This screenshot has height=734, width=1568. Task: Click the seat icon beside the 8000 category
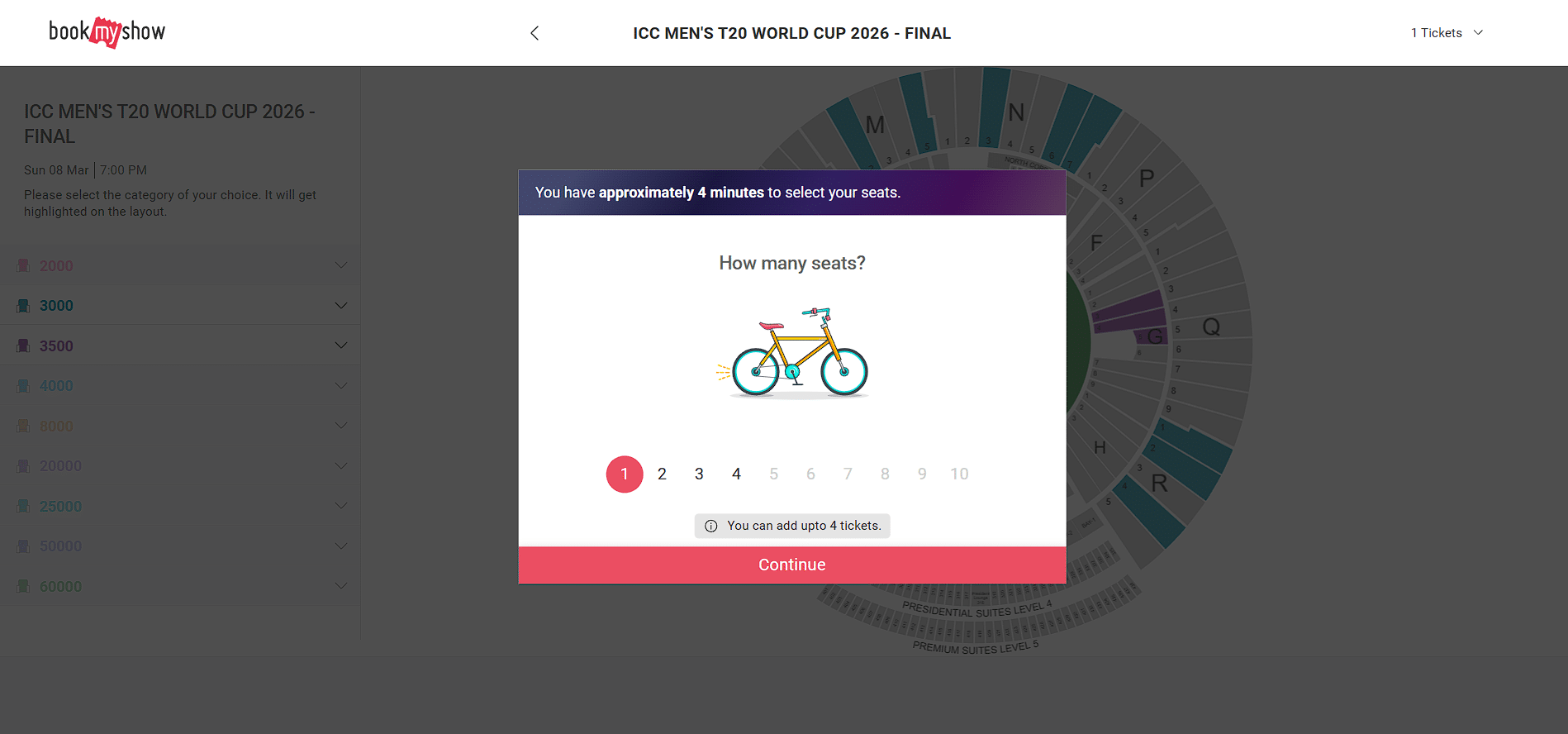pyautogui.click(x=24, y=425)
